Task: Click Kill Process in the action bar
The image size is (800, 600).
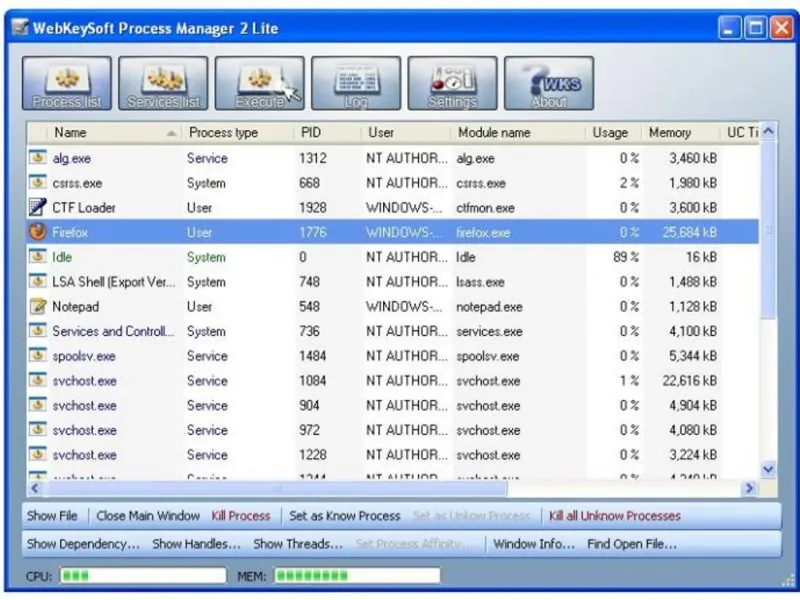Action: 241,516
